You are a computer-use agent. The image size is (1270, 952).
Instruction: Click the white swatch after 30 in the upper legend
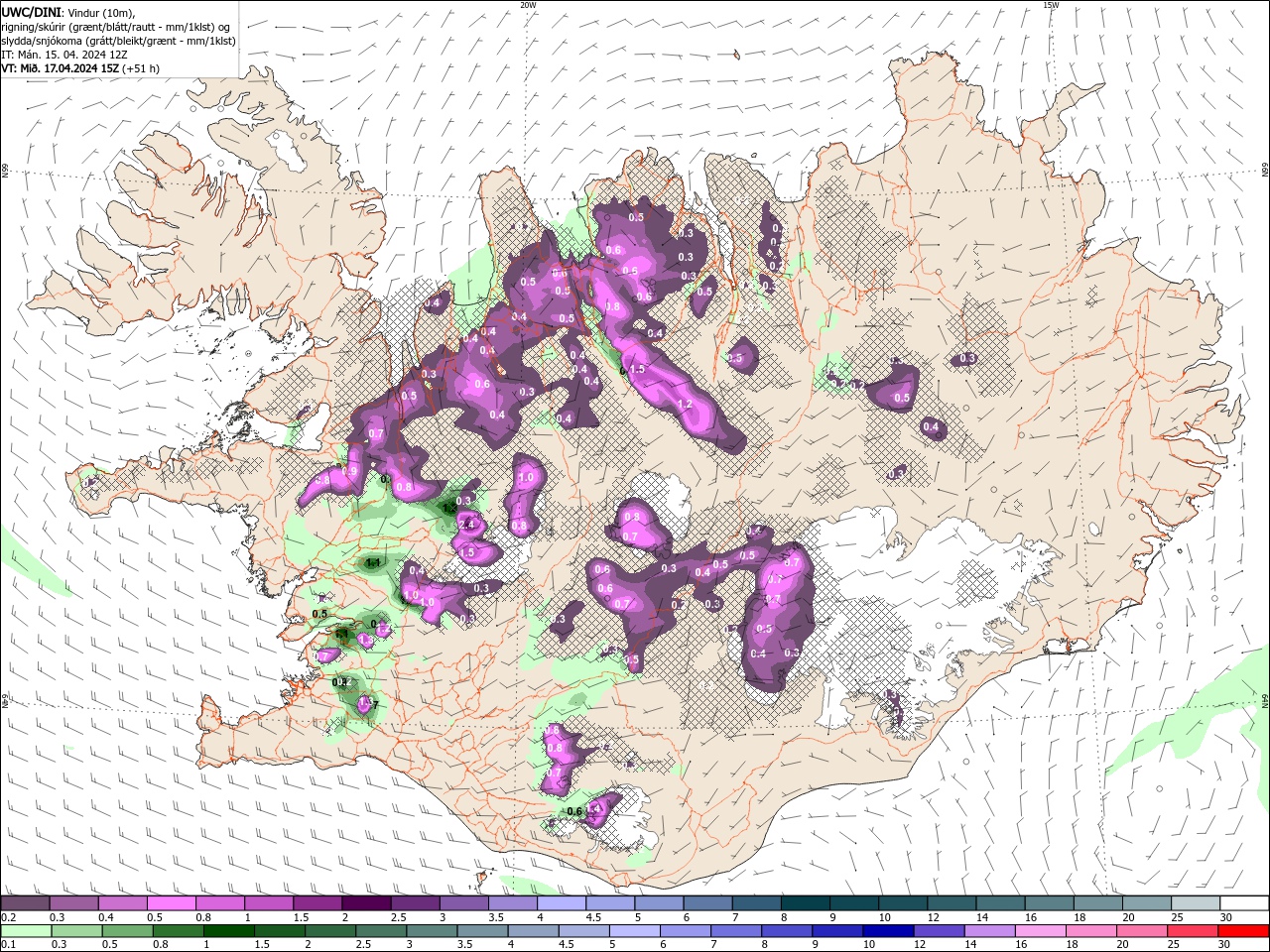(1245, 903)
